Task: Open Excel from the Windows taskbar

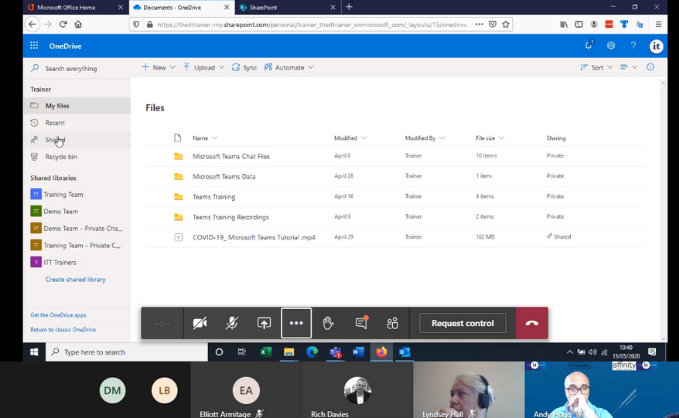Action: coord(265,352)
